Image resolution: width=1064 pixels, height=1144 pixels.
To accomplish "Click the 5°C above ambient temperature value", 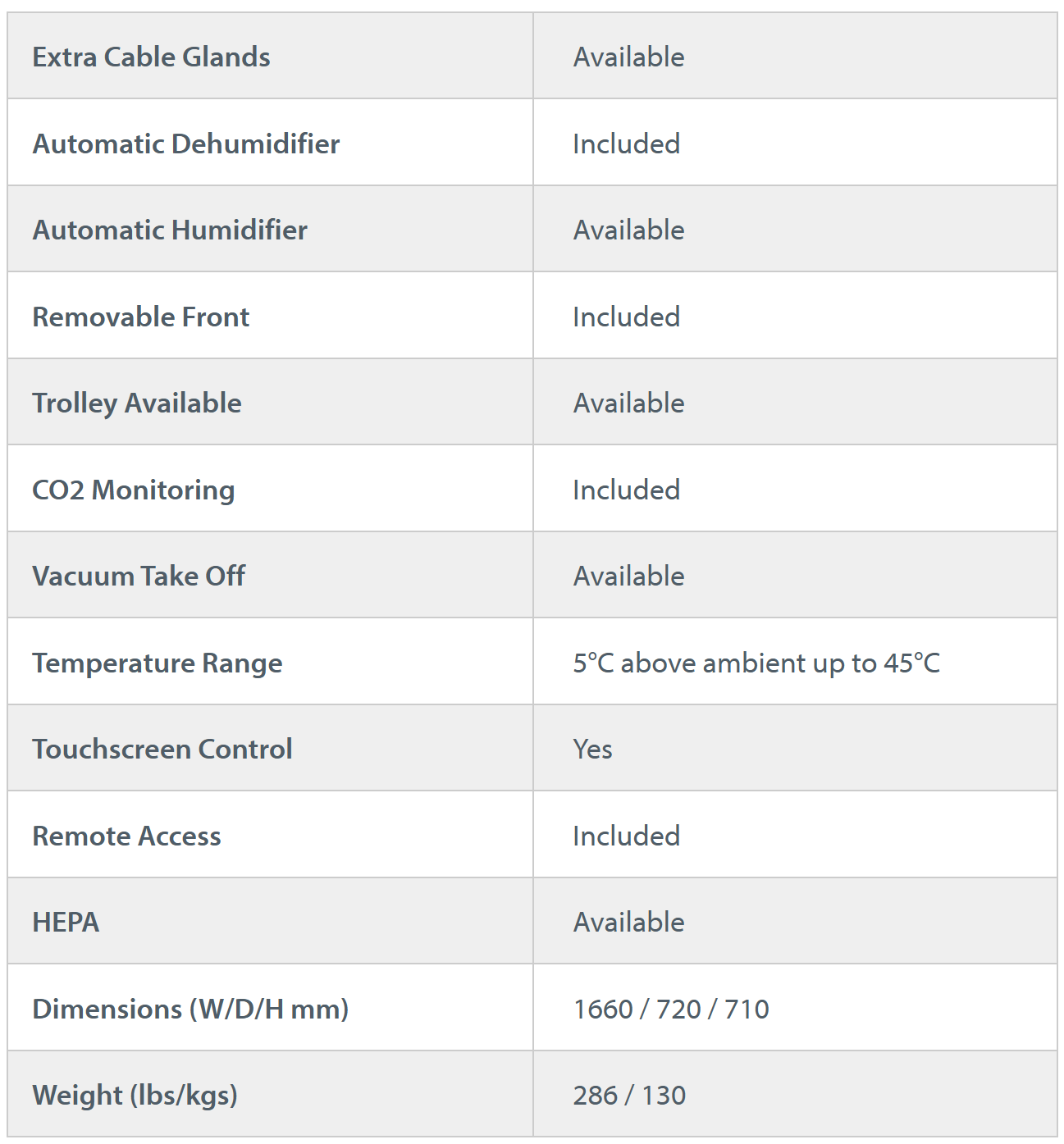I will point(756,663).
